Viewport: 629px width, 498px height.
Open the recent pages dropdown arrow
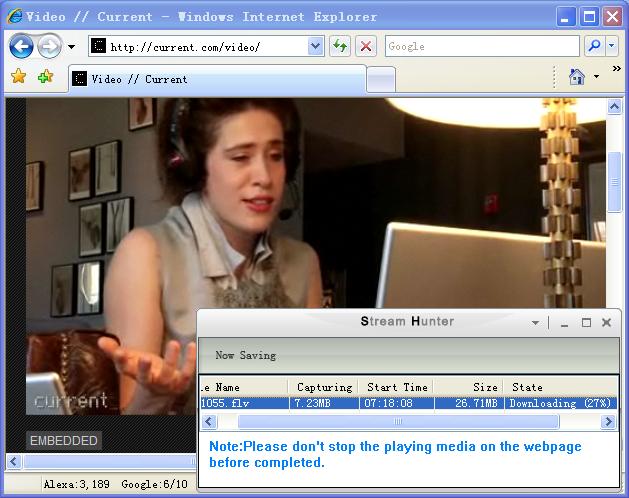pos(71,47)
